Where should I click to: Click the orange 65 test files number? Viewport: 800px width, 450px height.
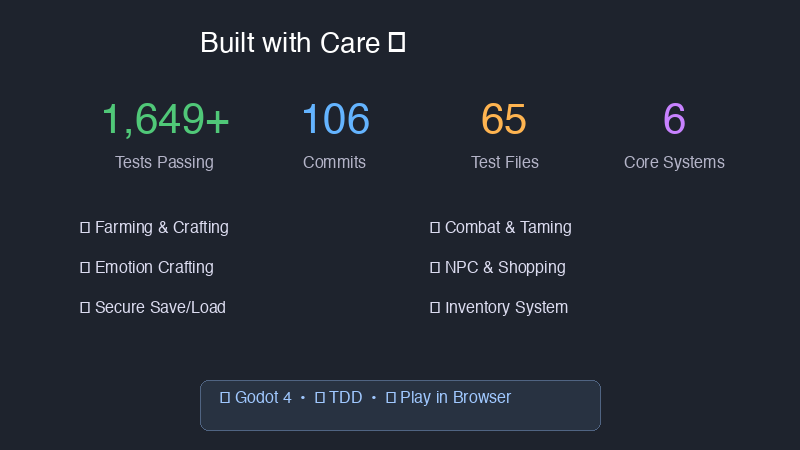[x=504, y=119]
